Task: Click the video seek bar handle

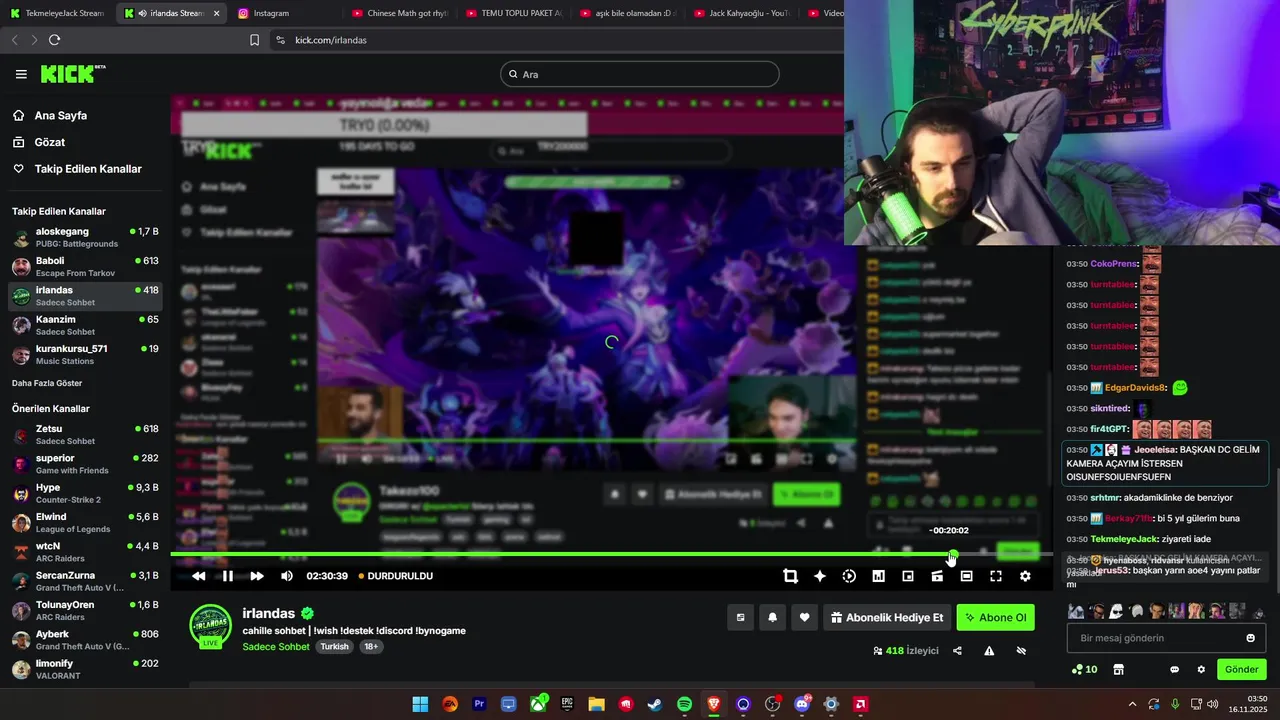Action: 953,554
